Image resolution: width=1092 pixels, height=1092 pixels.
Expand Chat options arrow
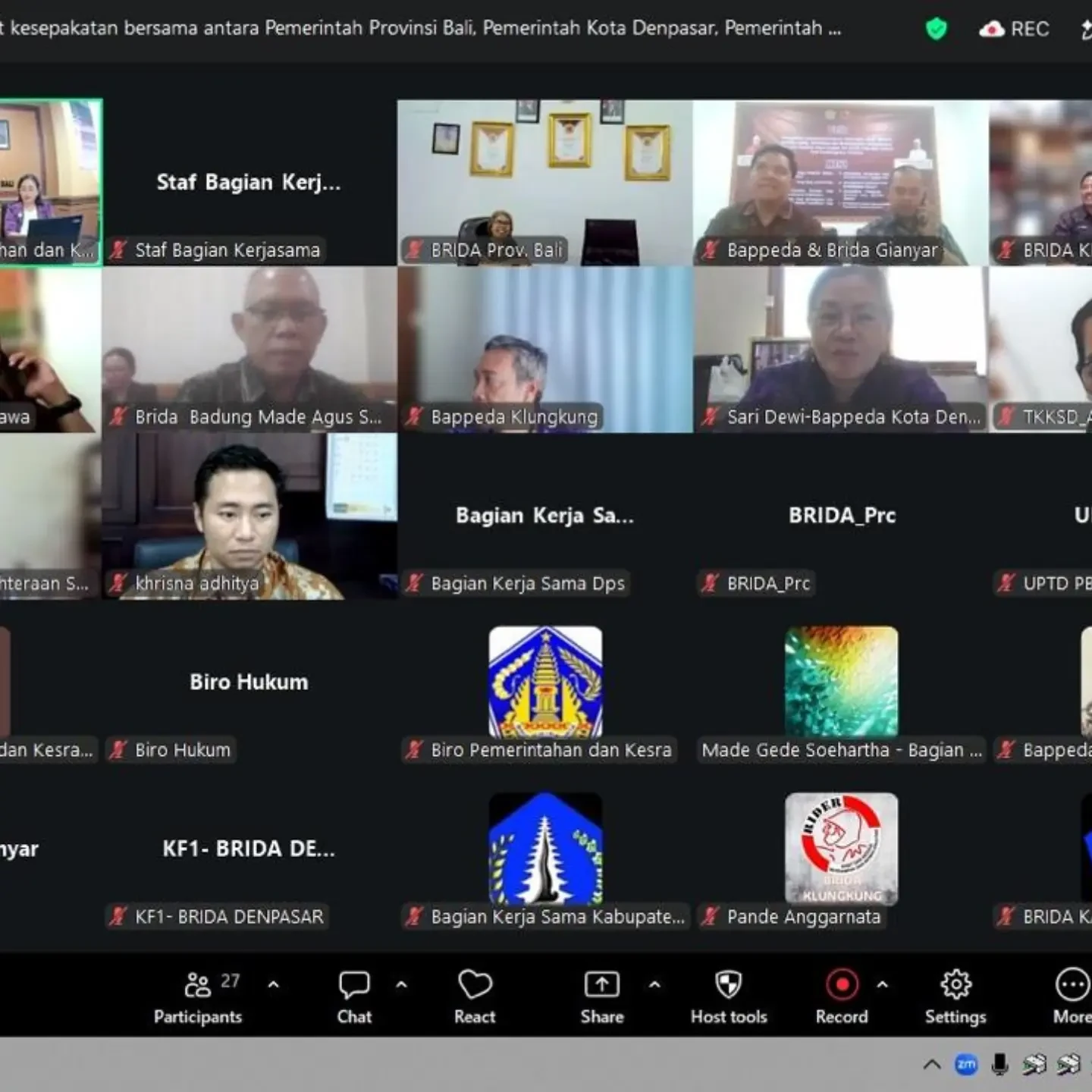402,985
